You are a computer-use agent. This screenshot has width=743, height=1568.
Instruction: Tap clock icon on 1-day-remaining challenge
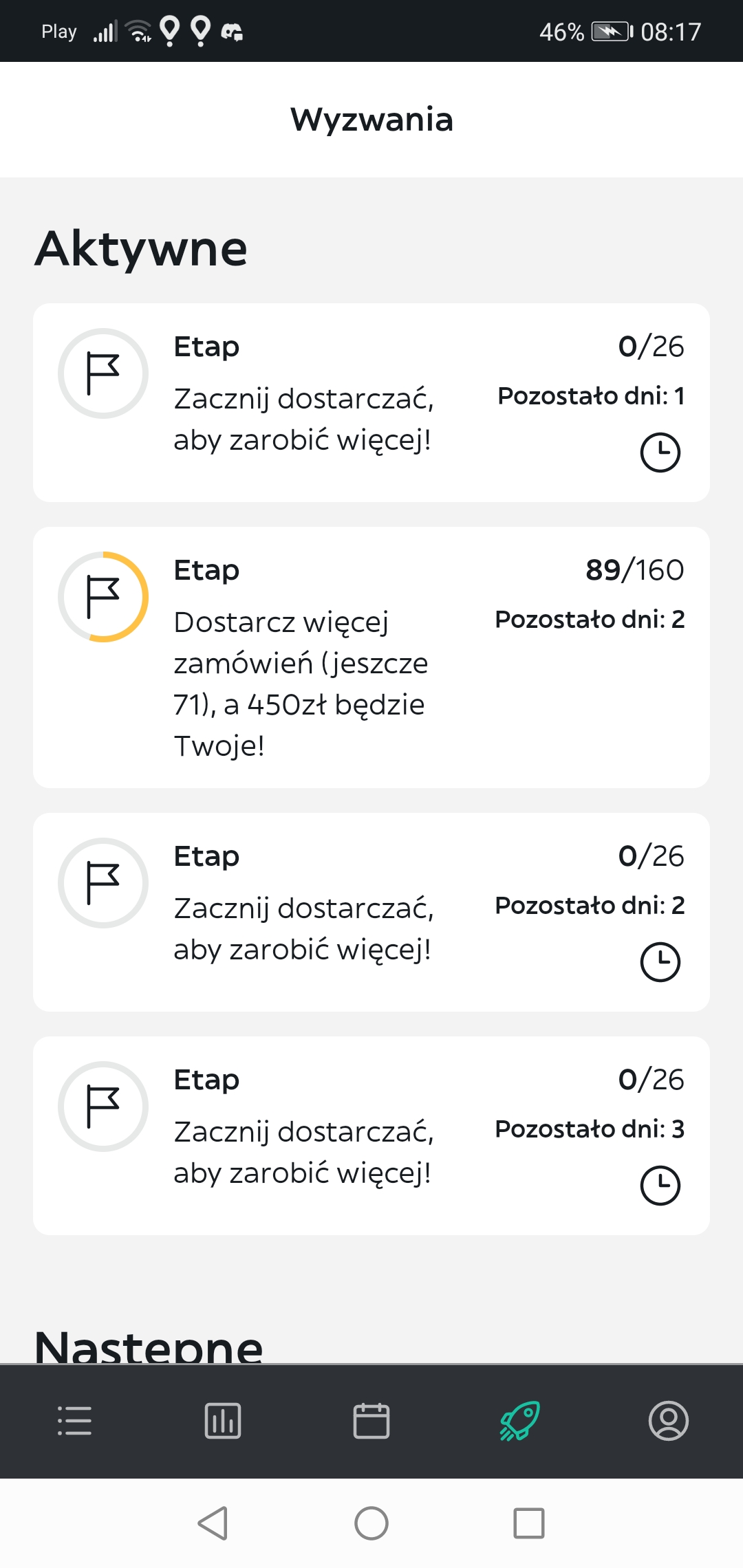(x=660, y=453)
